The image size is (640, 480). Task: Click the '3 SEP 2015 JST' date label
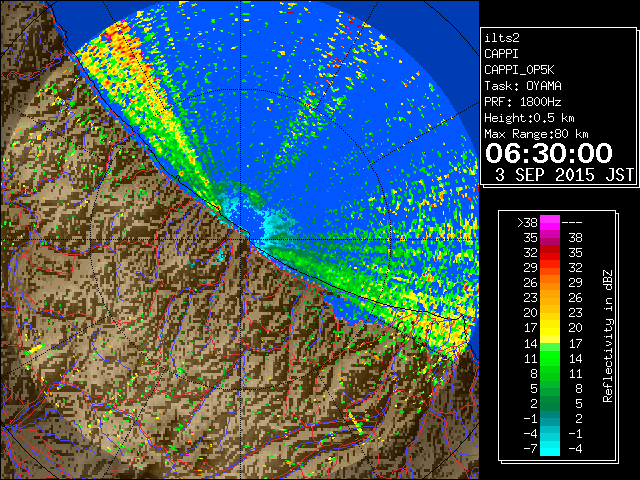564,175
